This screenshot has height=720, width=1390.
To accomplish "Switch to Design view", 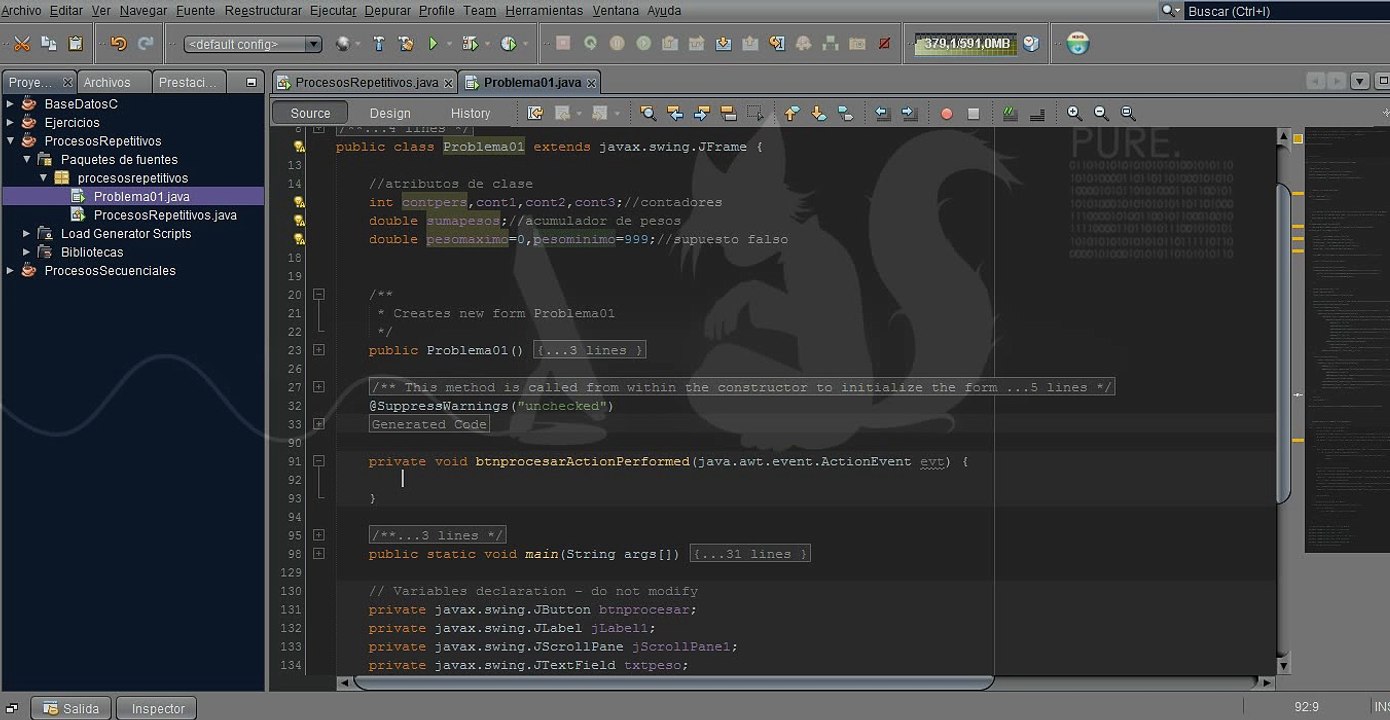I will [390, 113].
